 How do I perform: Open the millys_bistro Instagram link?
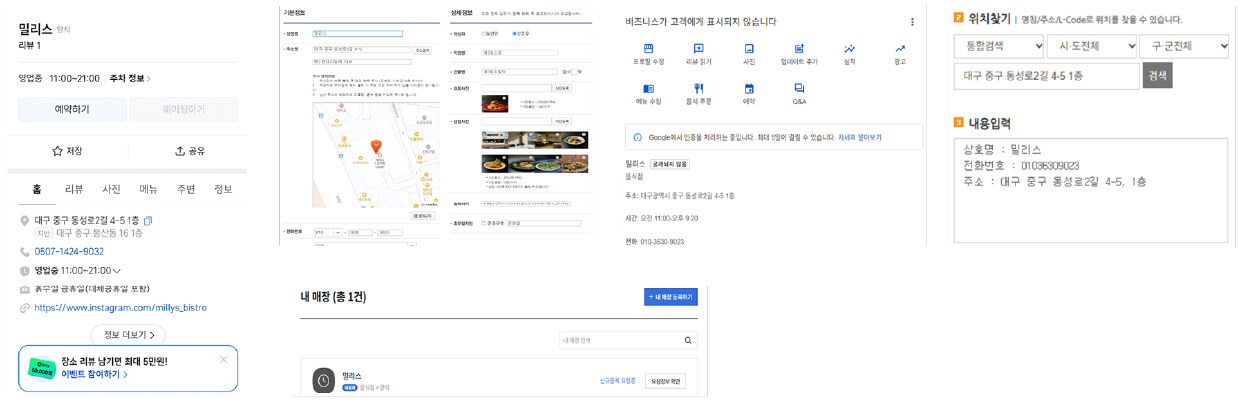click(120, 308)
